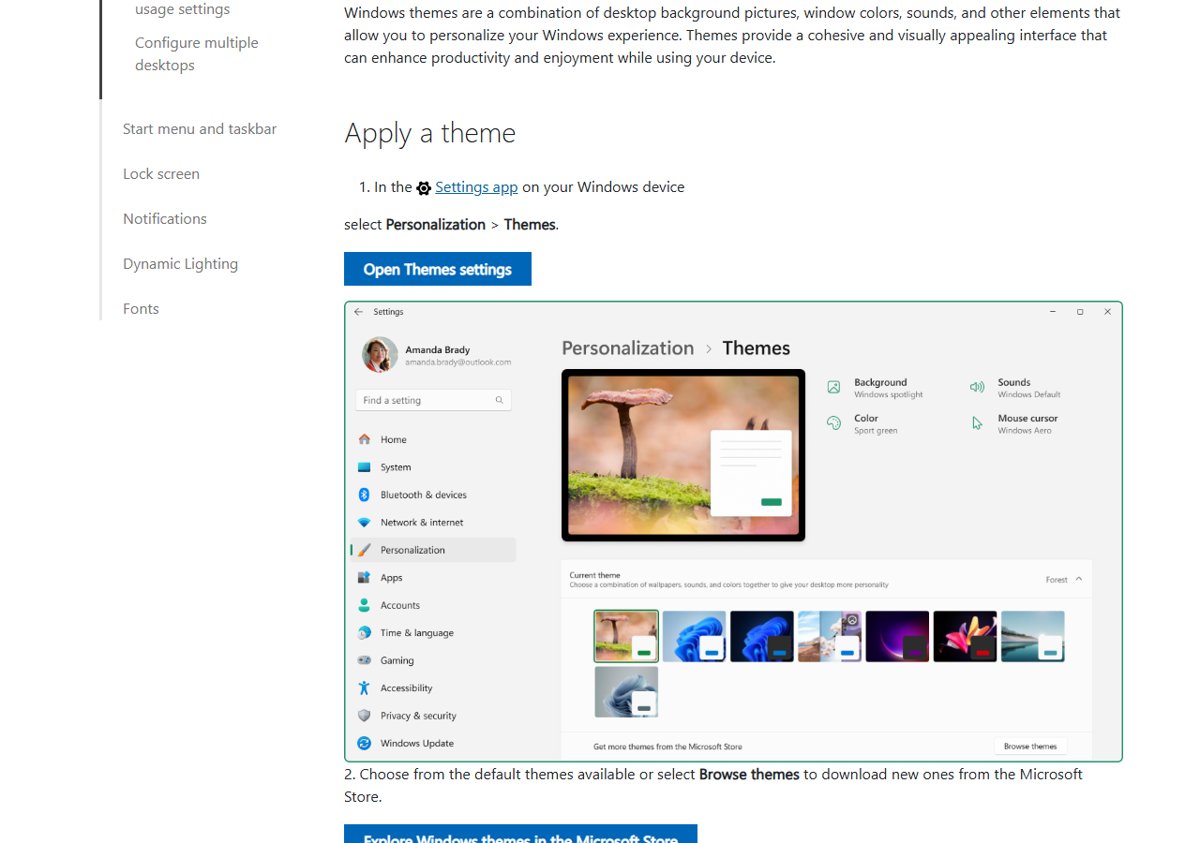Click the Apps icon in Settings sidebar
Image resolution: width=1200 pixels, height=843 pixels.
tap(364, 577)
